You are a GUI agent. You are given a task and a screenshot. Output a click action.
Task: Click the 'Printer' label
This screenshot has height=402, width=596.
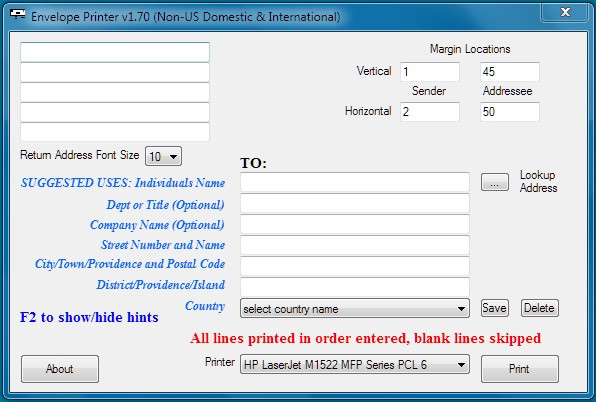click(x=220, y=362)
